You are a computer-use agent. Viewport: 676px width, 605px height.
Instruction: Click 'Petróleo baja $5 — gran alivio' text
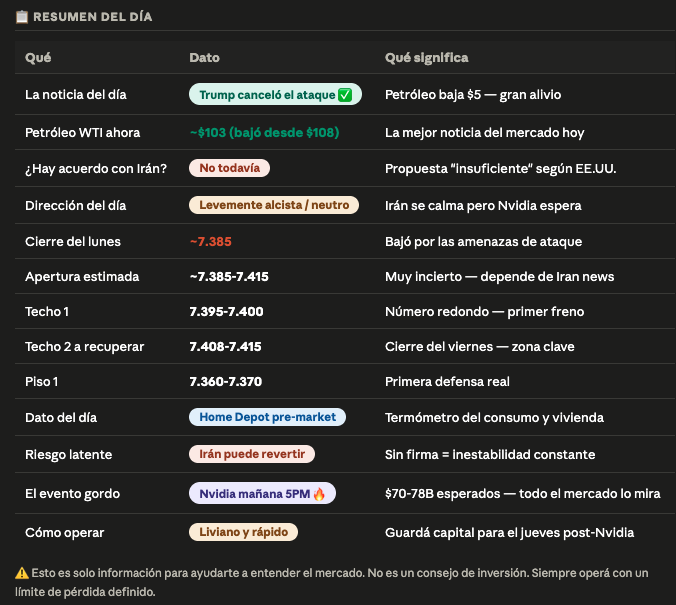(473, 94)
